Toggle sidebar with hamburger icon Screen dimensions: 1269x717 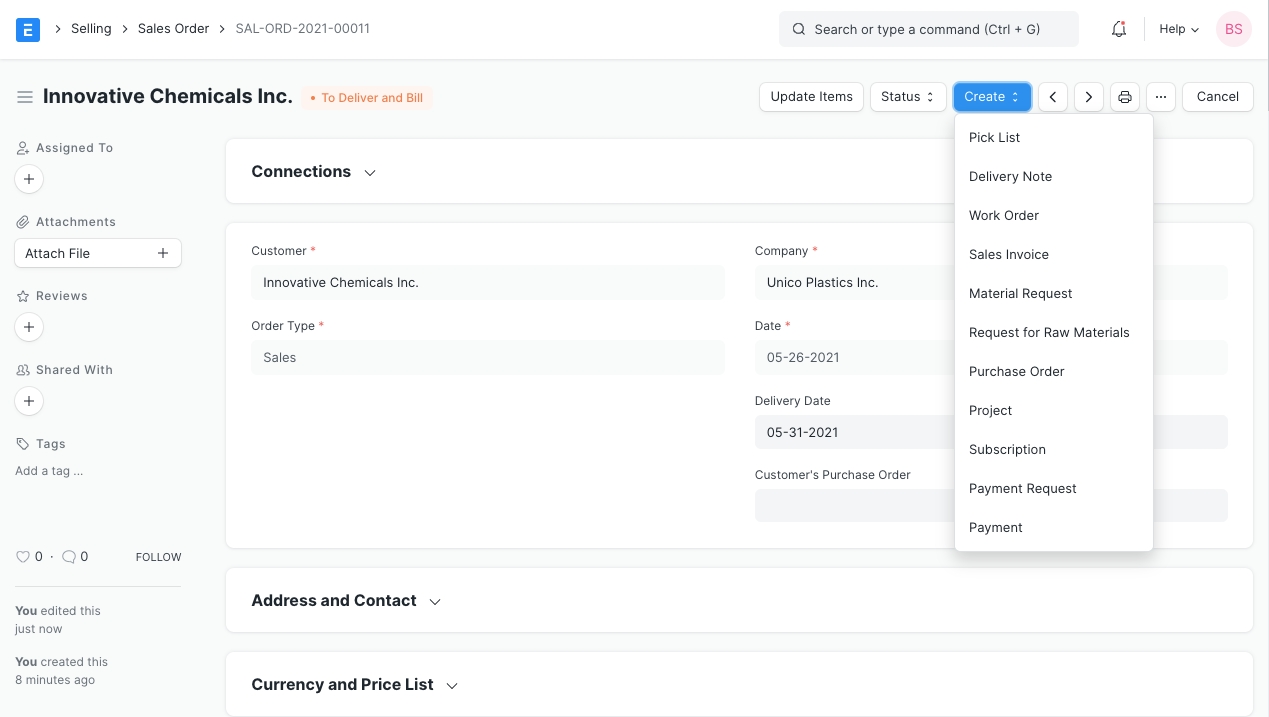(25, 97)
